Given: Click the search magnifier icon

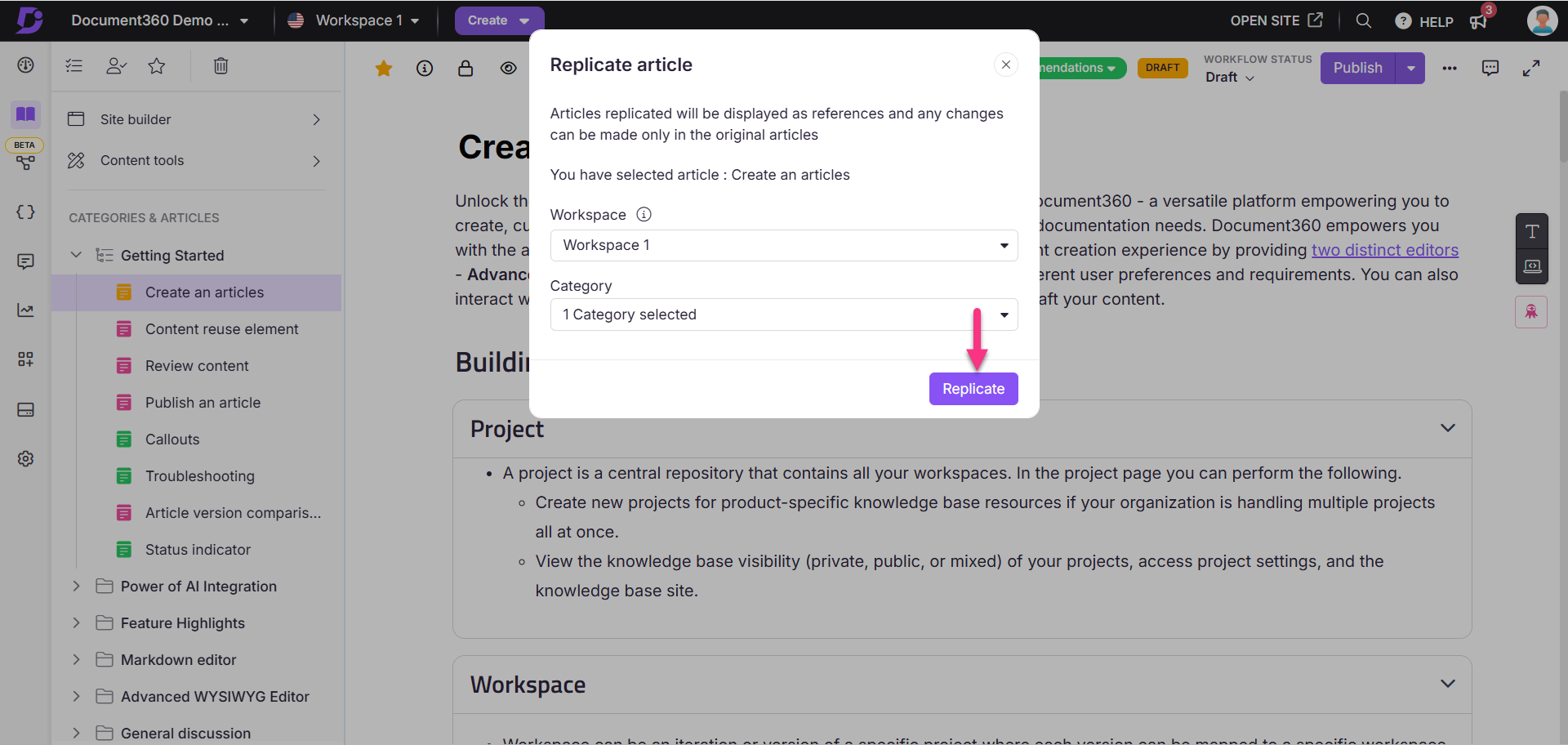Looking at the screenshot, I should tap(1363, 20).
